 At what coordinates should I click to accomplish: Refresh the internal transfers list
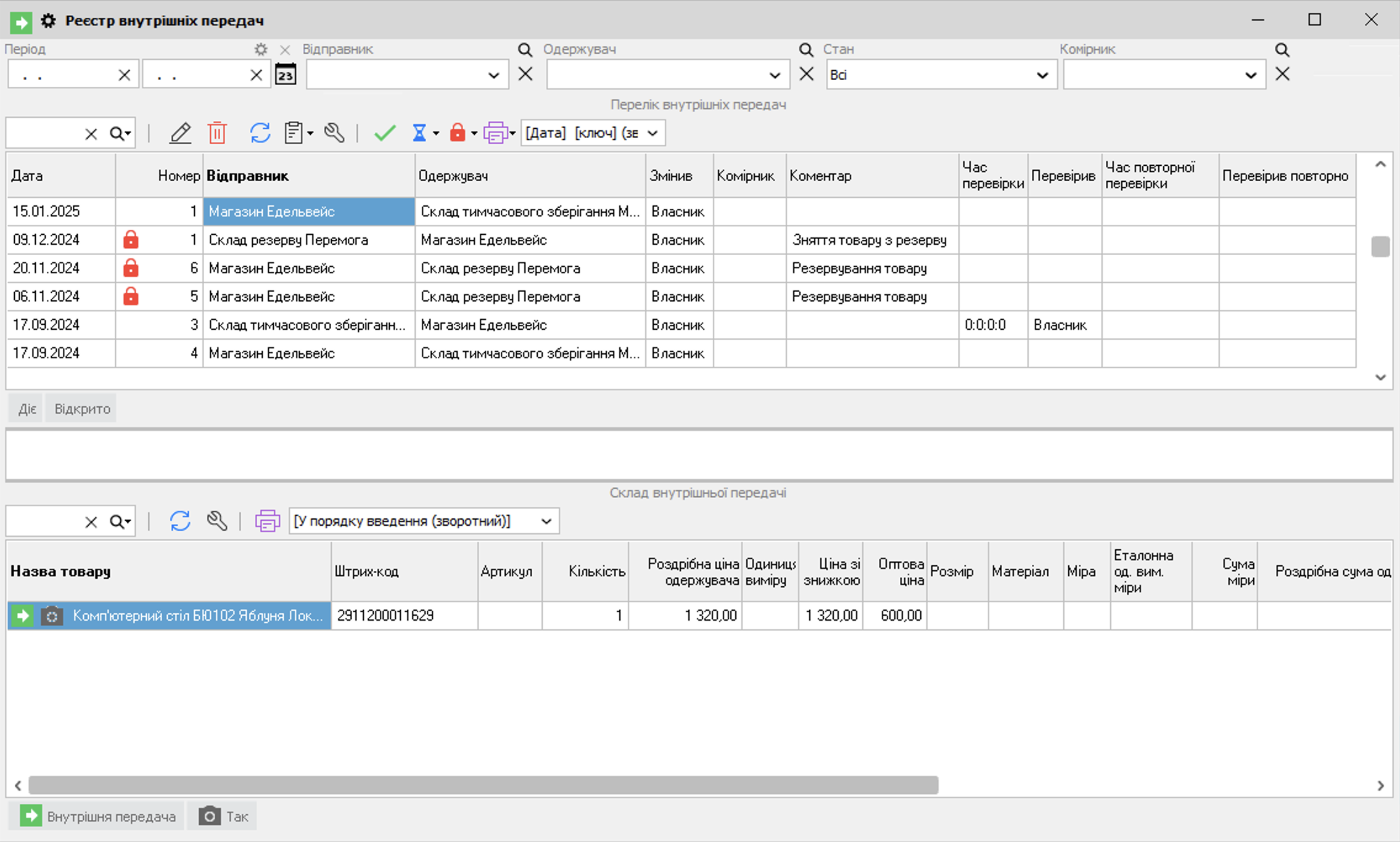(260, 133)
